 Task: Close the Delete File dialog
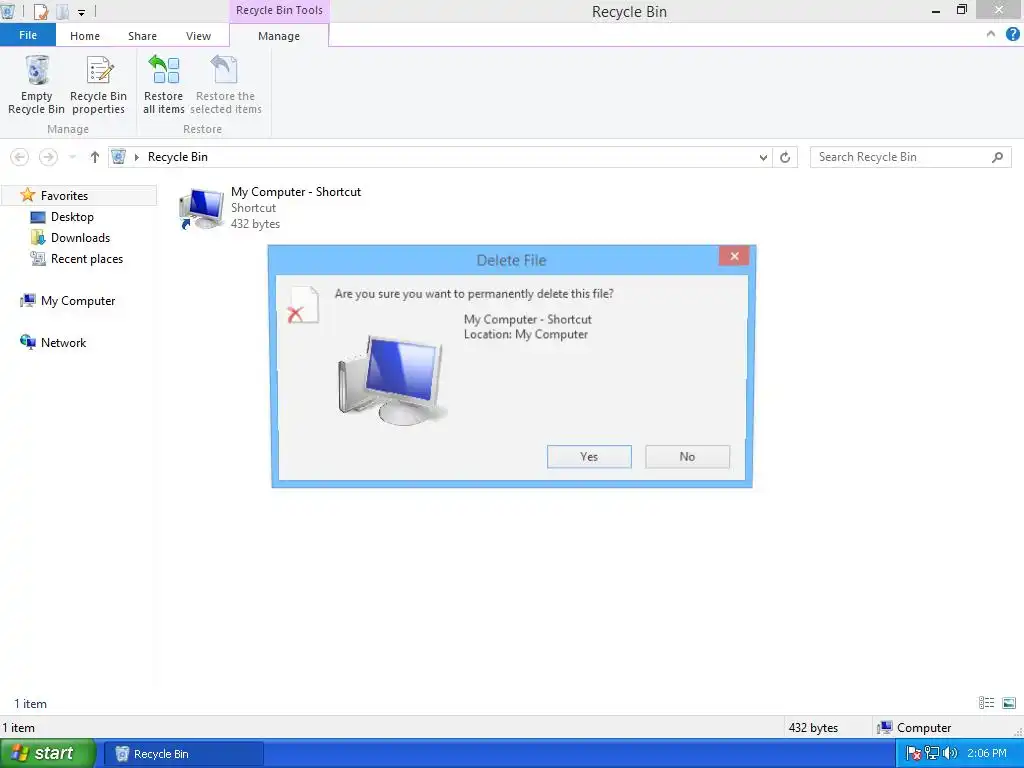pyautogui.click(x=734, y=256)
